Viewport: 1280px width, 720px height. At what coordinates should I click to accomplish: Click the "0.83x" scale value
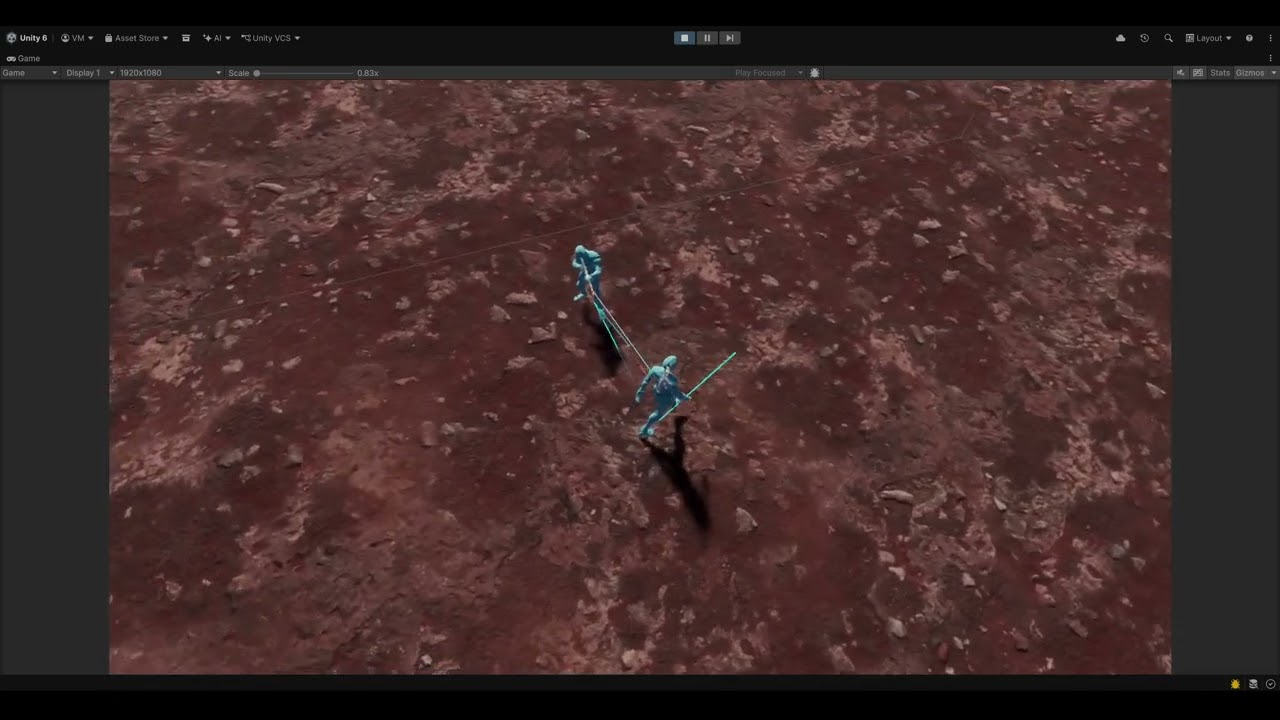pyautogui.click(x=368, y=73)
